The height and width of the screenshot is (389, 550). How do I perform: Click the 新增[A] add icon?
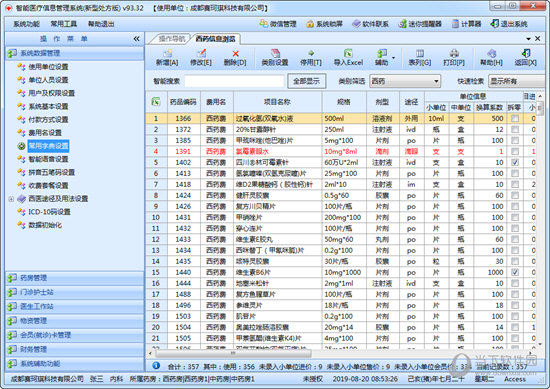167,53
